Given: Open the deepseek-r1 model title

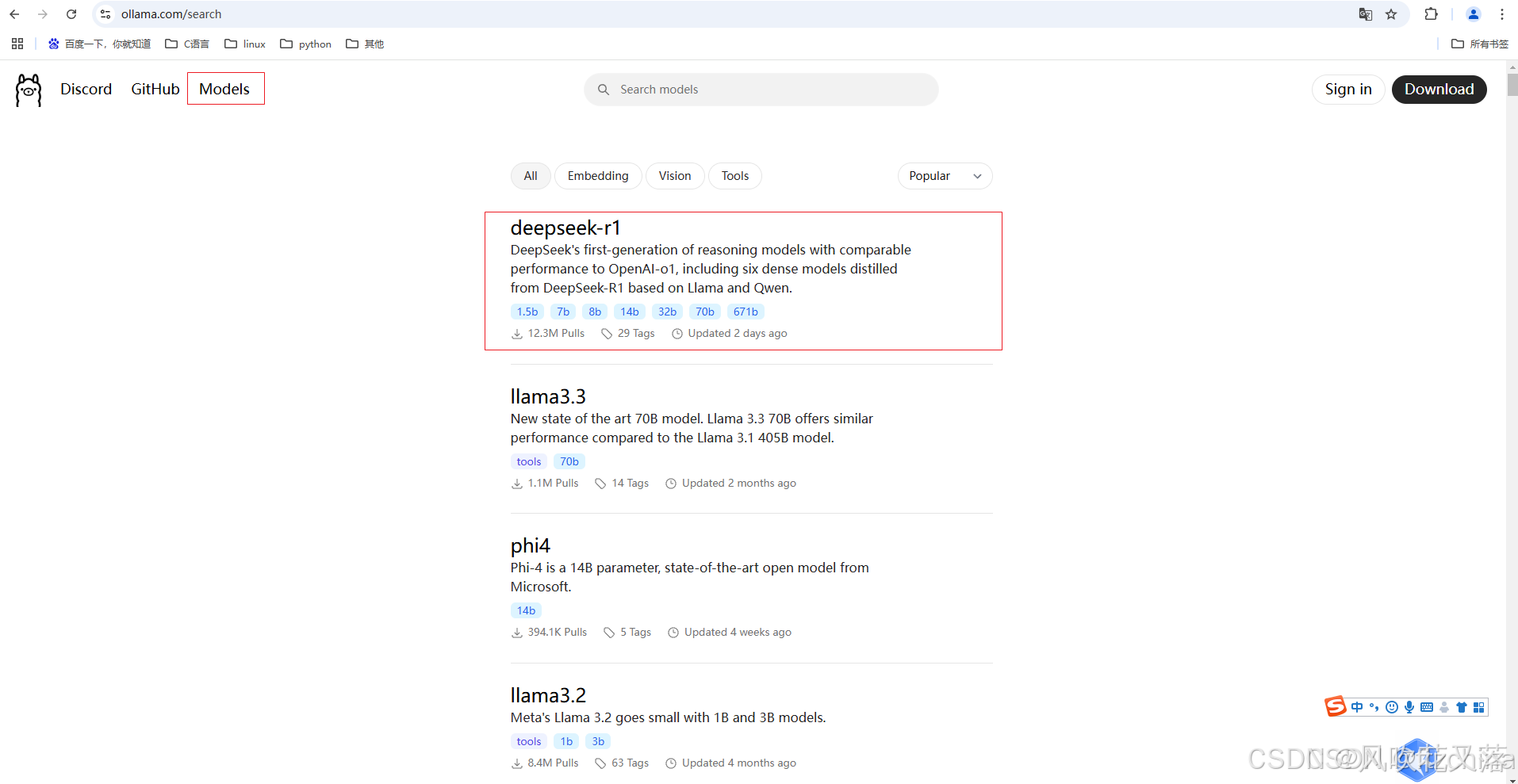Looking at the screenshot, I should point(565,228).
